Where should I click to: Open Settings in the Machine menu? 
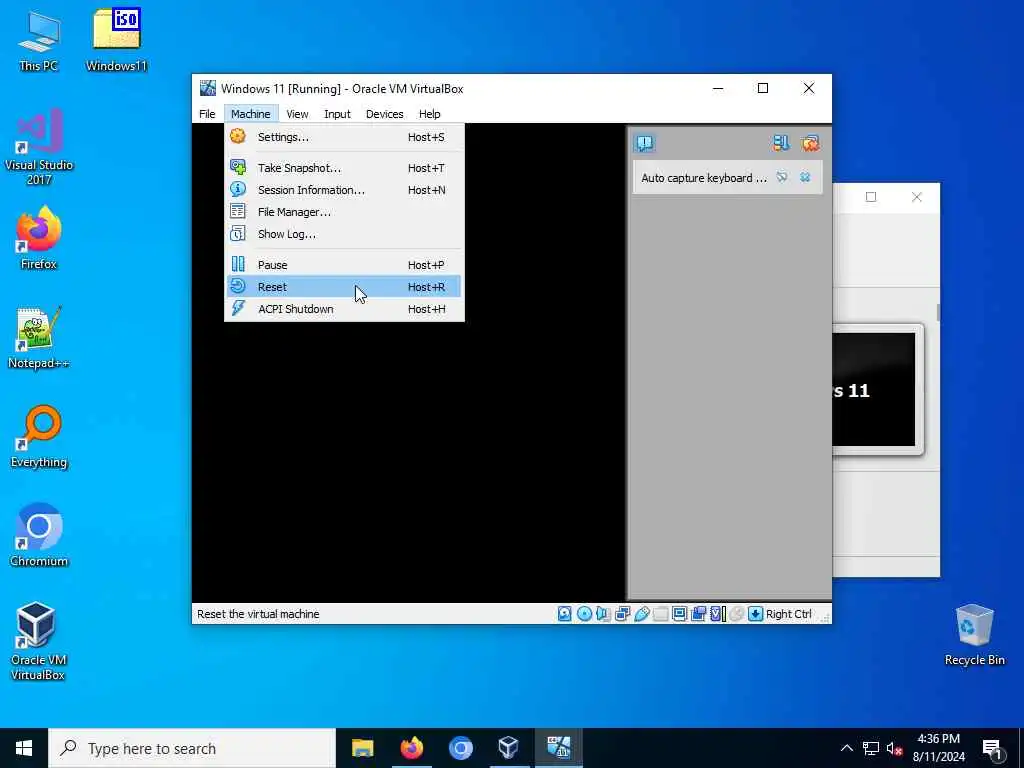(x=344, y=137)
